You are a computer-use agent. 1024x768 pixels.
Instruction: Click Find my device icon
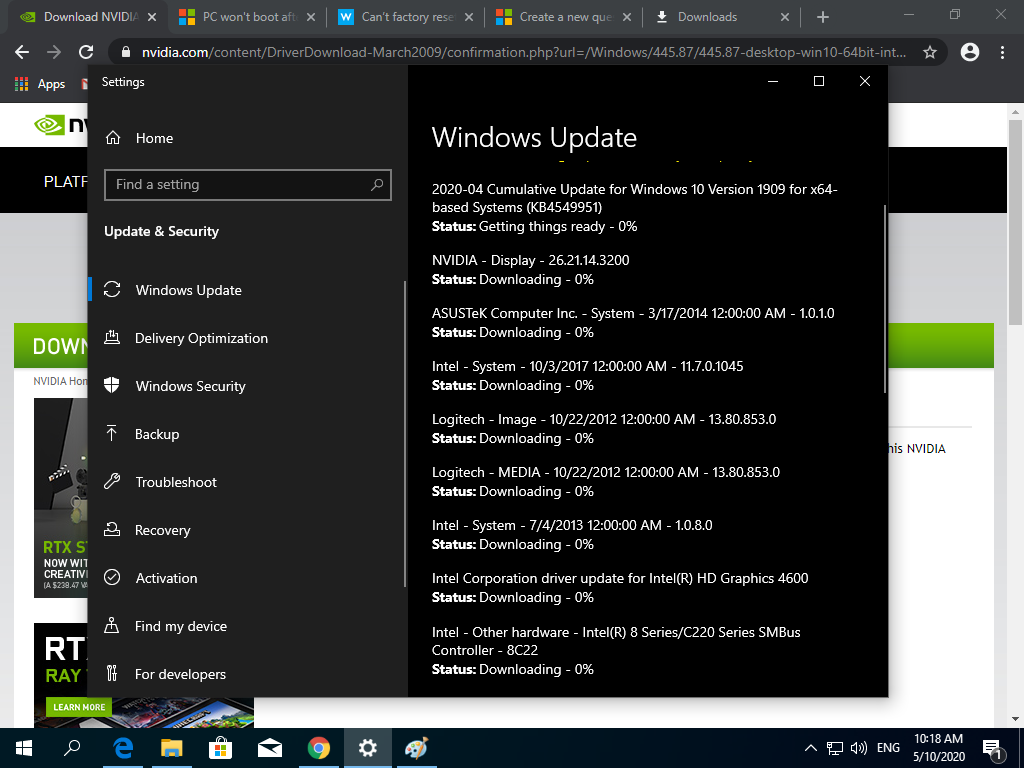tap(112, 626)
